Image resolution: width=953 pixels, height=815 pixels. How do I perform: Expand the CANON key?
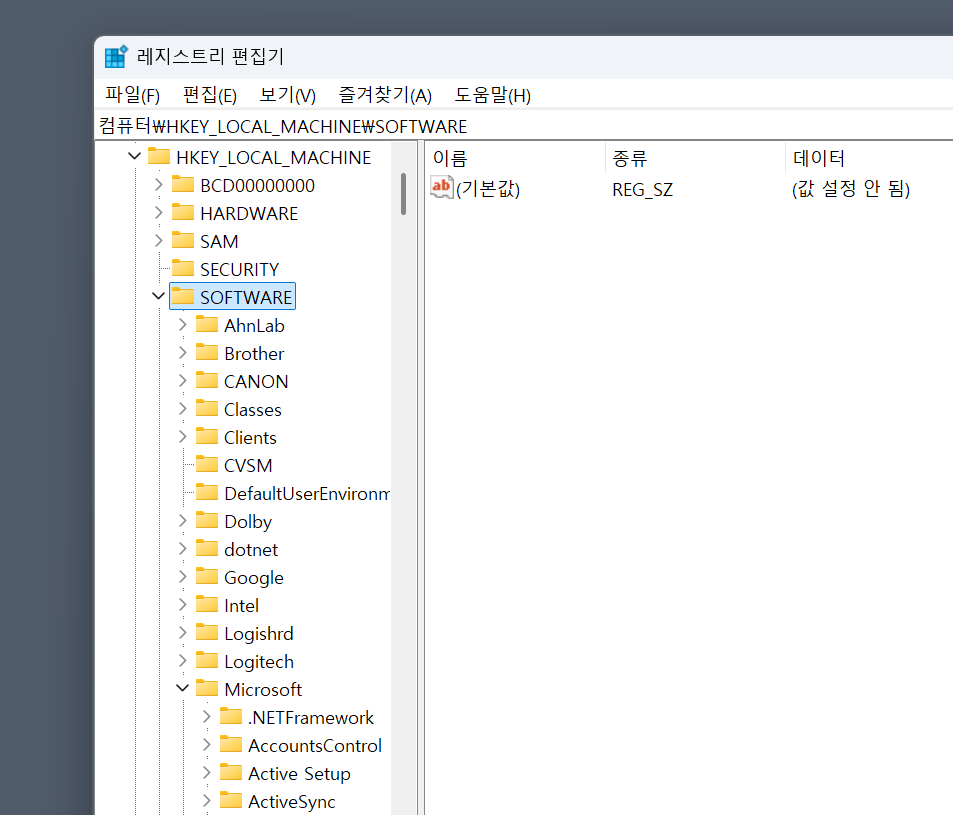(x=182, y=381)
